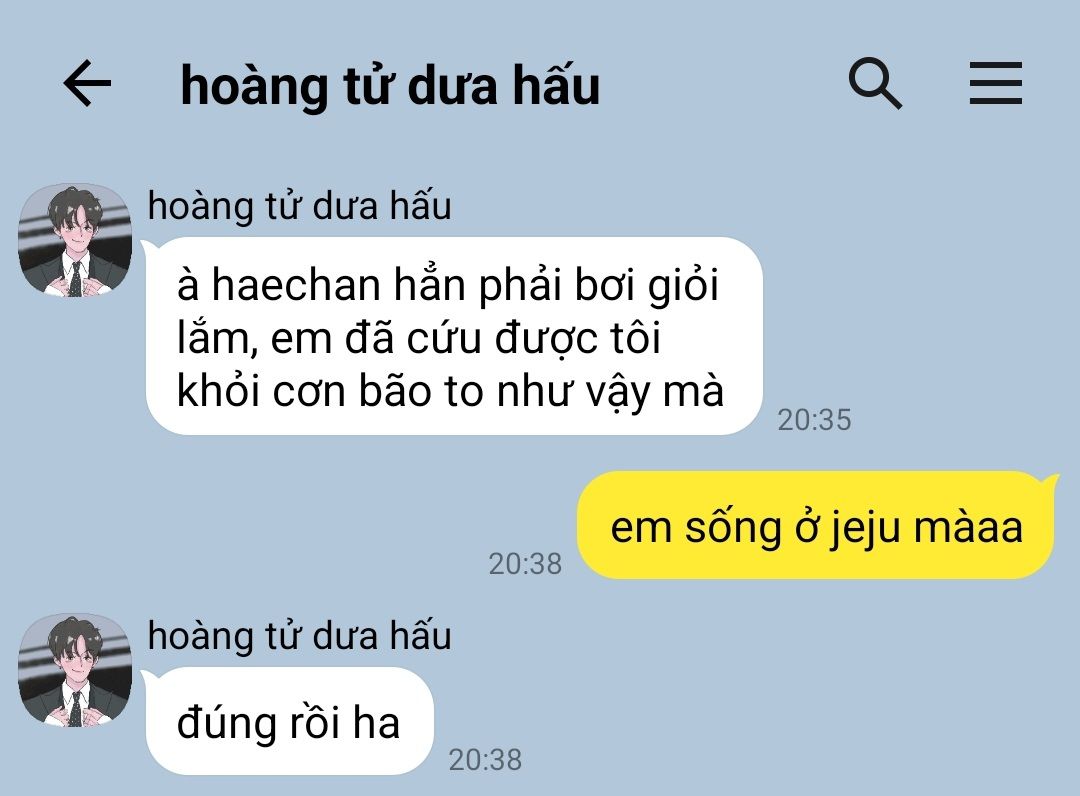Open avatar beside the haechan message
Screen dimensions: 1080x796
coord(75,240)
